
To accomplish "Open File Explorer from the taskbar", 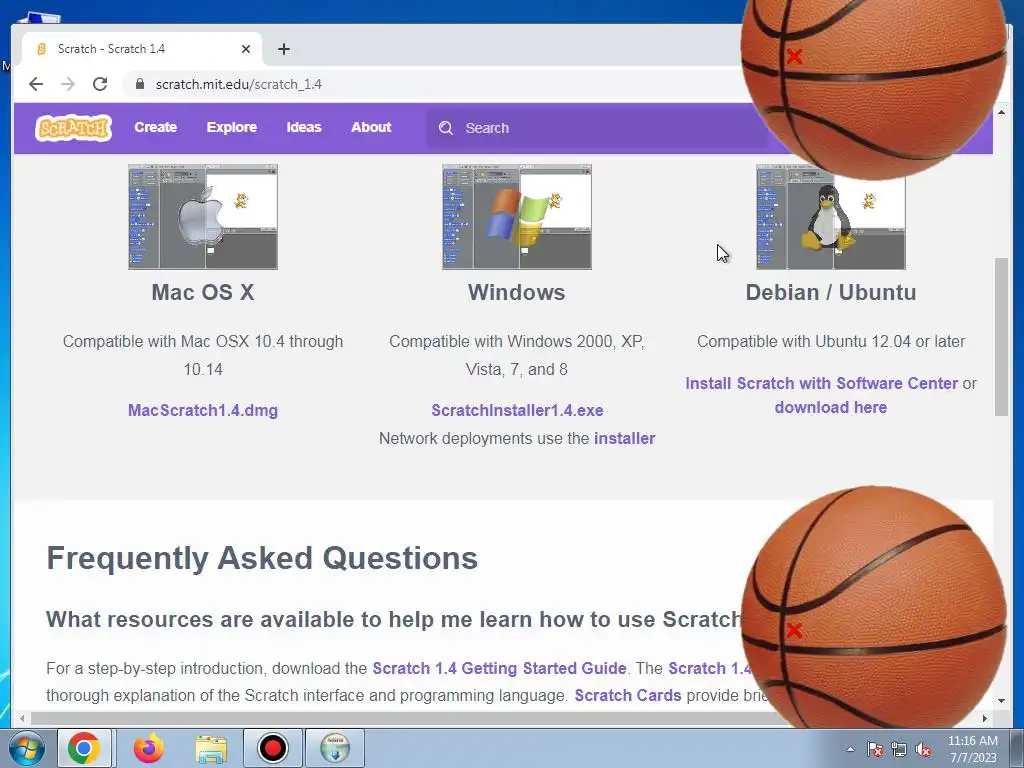I will (211, 748).
